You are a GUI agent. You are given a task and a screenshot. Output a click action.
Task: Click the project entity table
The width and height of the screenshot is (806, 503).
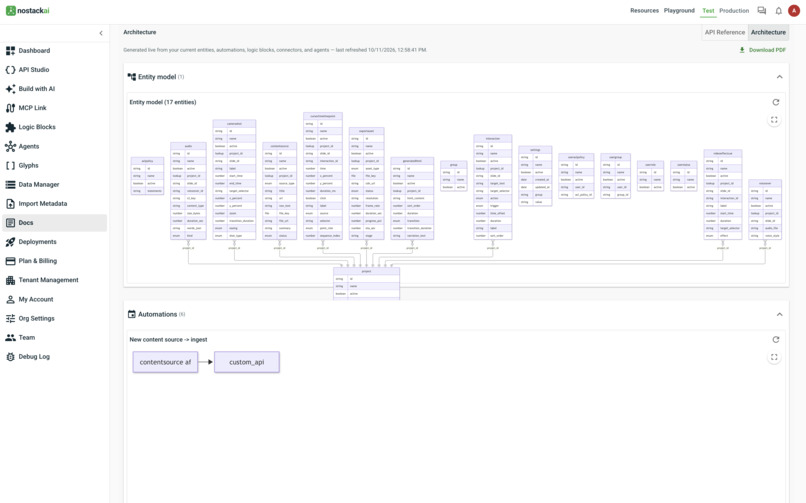(367, 283)
